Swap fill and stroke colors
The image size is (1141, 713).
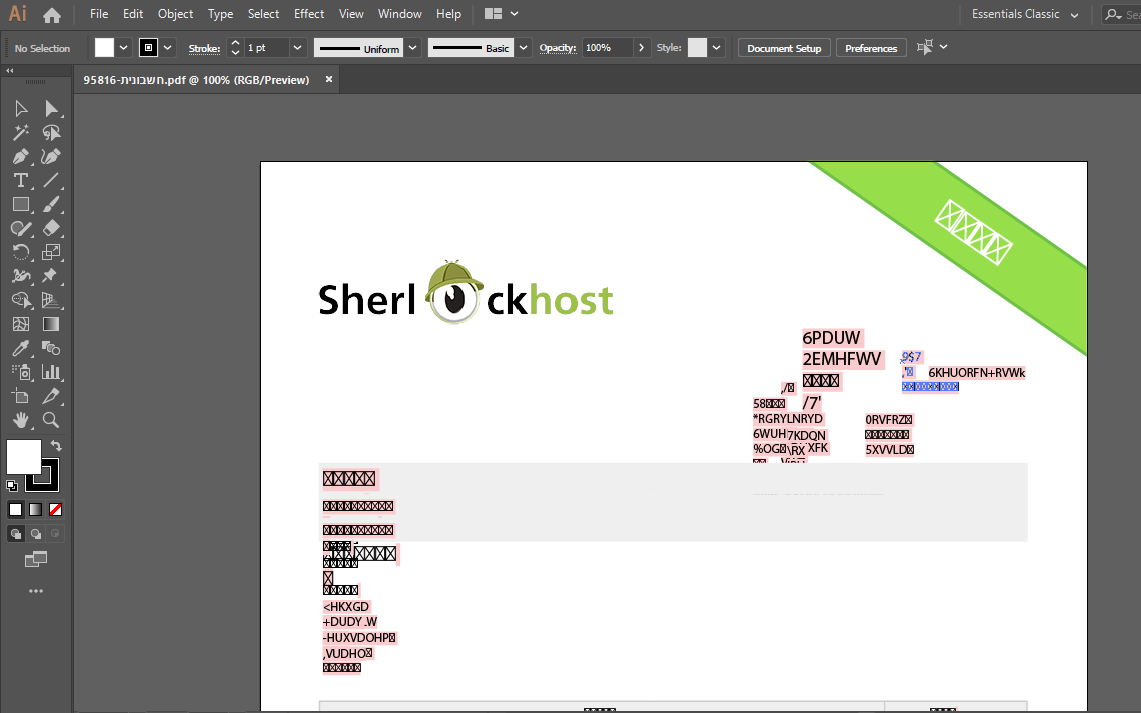point(57,446)
